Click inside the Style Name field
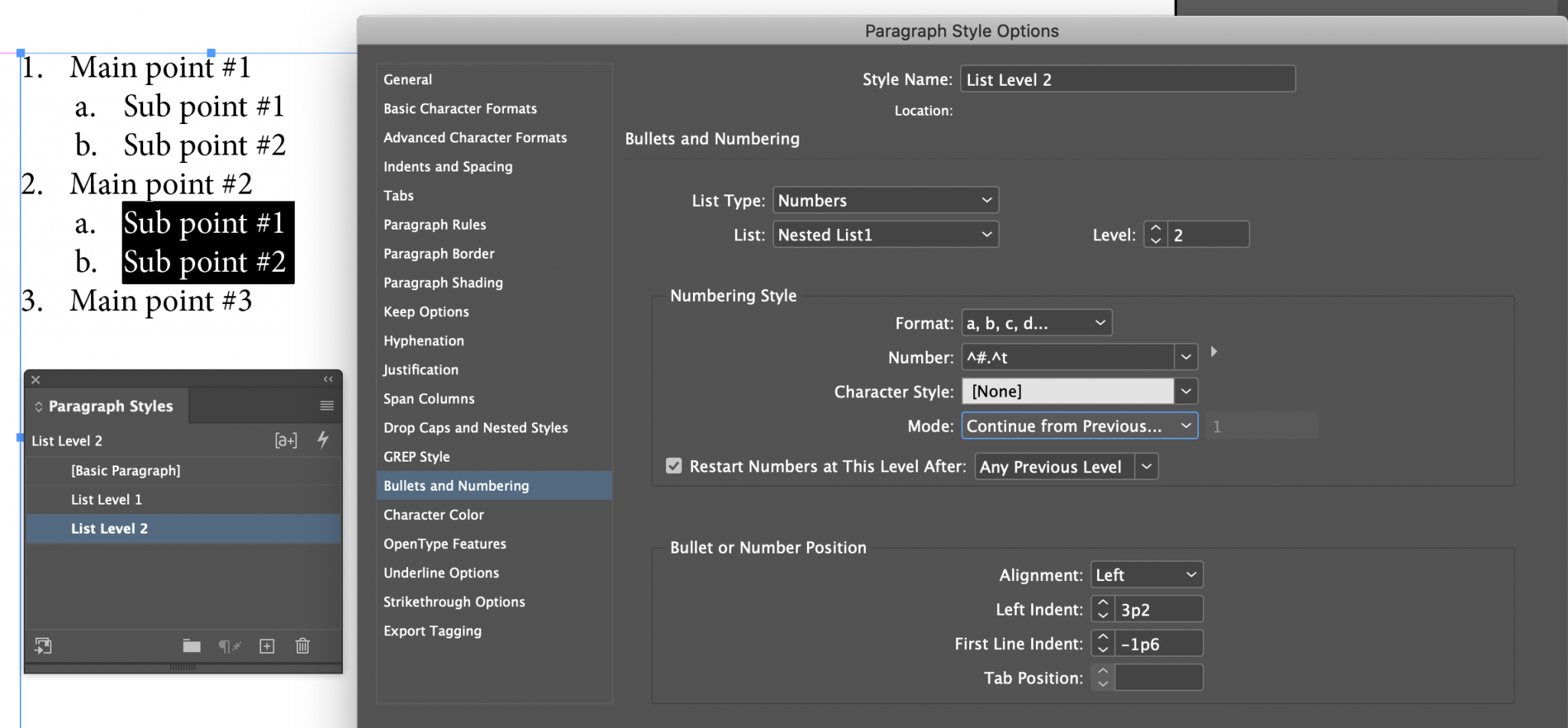 point(1125,78)
